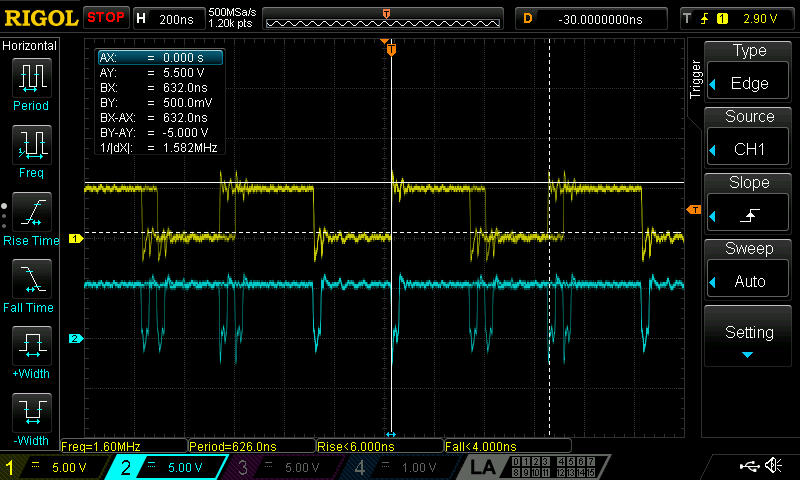Toggle channel 1 at 5.00 V

[x=54, y=467]
